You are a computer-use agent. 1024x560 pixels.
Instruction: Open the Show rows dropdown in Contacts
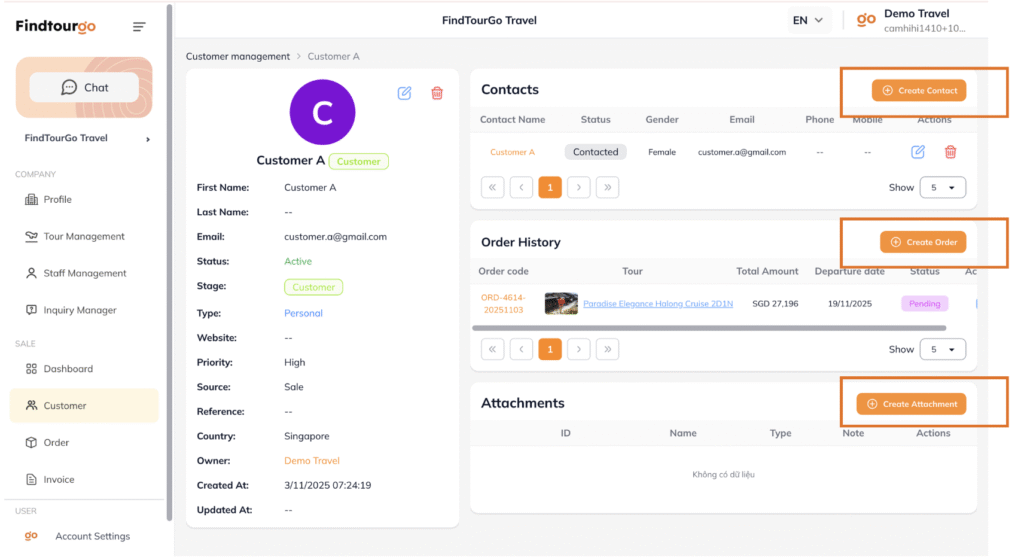(941, 187)
